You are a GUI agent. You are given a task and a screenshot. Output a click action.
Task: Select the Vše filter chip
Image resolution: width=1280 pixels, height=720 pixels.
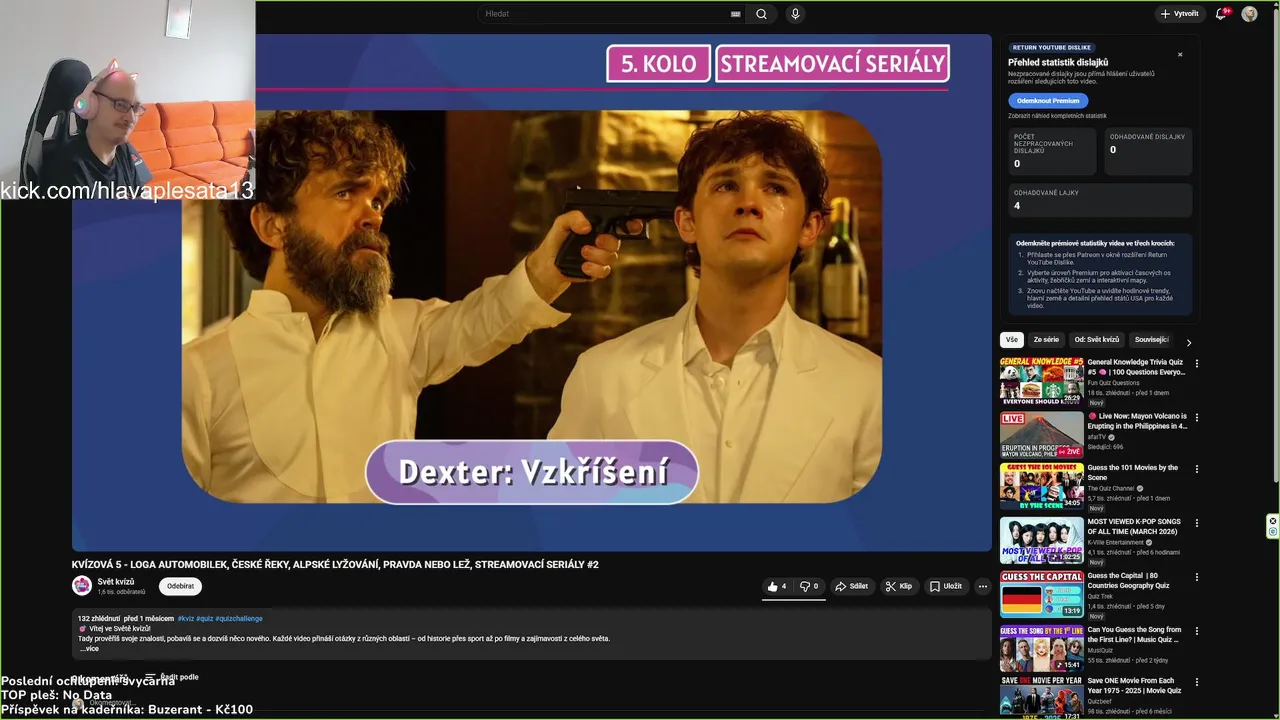(1012, 340)
